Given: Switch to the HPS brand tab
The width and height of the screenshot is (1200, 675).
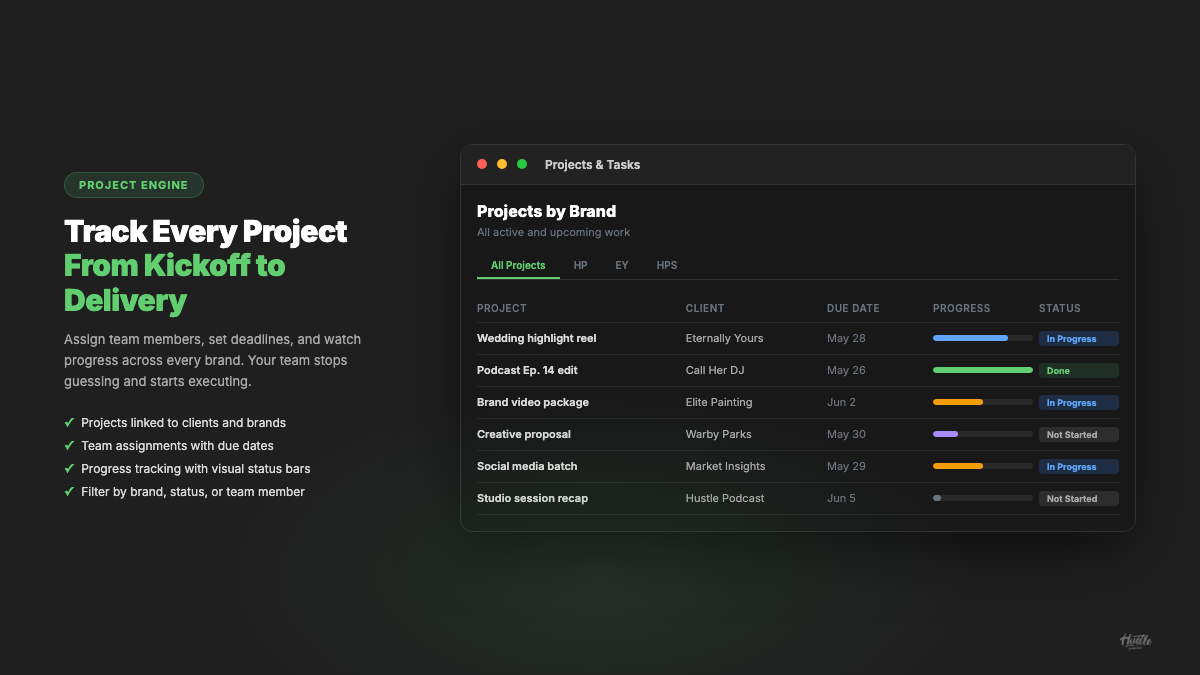Looking at the screenshot, I should 667,265.
